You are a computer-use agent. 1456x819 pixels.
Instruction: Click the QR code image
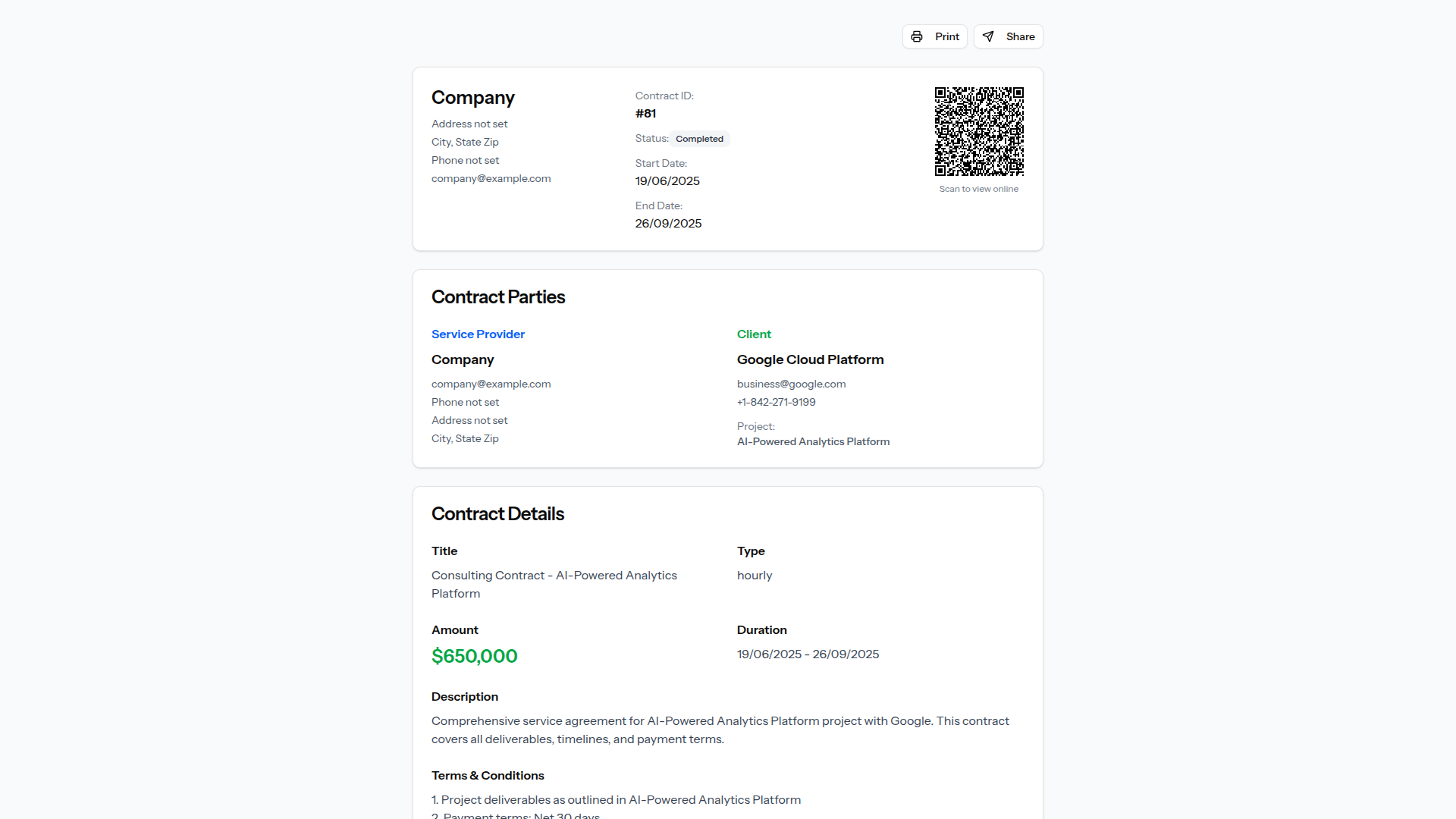[x=979, y=131]
